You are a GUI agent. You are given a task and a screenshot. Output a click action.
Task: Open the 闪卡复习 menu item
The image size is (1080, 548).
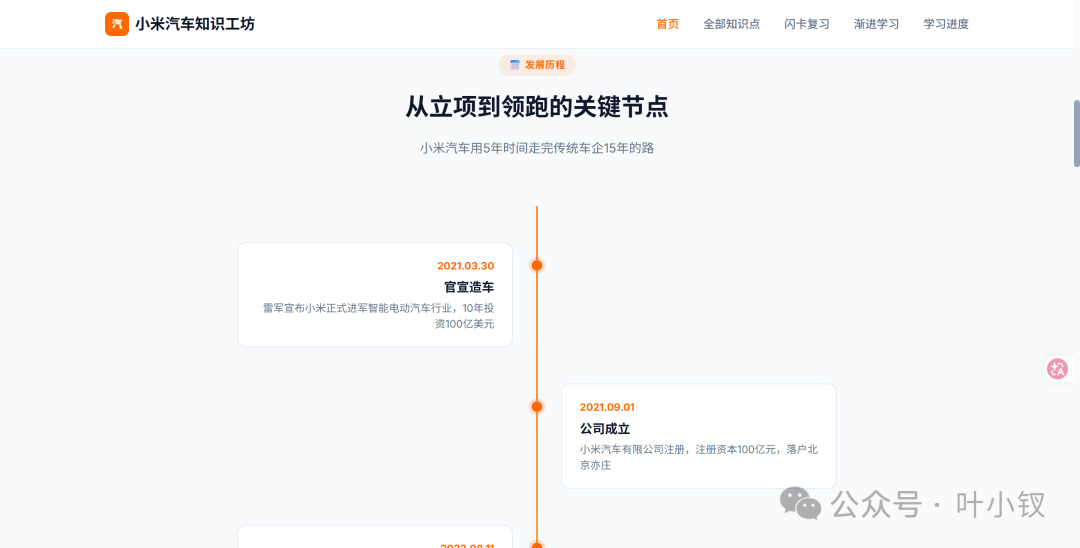pos(807,24)
